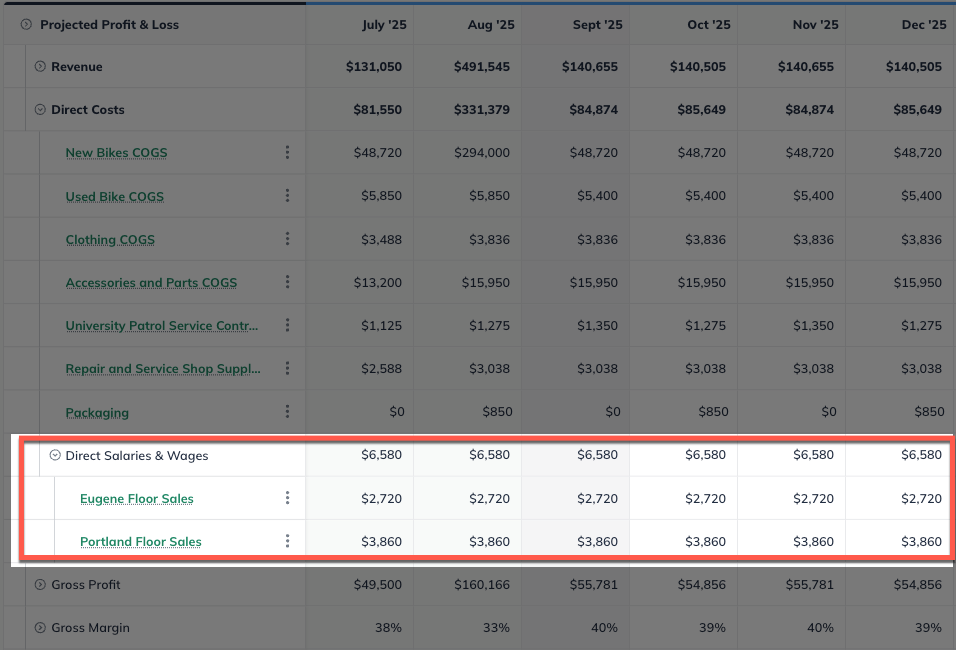Expand the Revenue row
Viewport: 956px width, 650px height.
(40, 66)
